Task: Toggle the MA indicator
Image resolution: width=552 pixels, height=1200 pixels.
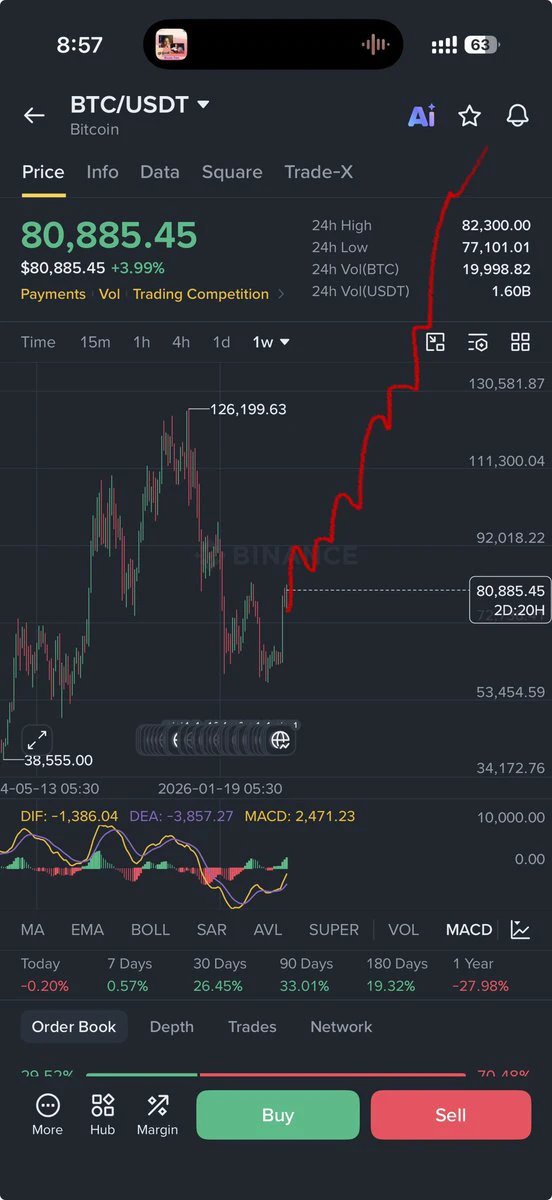Action: coord(32,929)
